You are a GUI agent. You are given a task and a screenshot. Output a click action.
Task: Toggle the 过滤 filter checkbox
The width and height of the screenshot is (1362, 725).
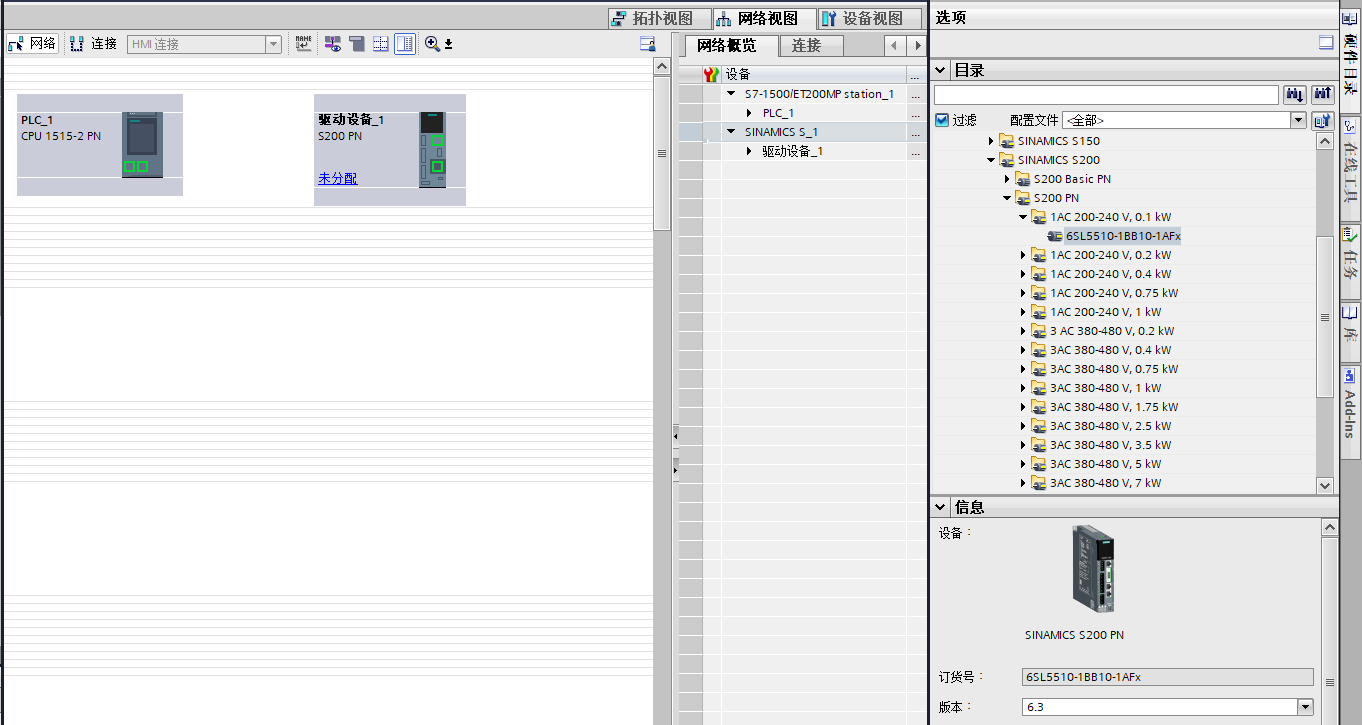(x=941, y=120)
